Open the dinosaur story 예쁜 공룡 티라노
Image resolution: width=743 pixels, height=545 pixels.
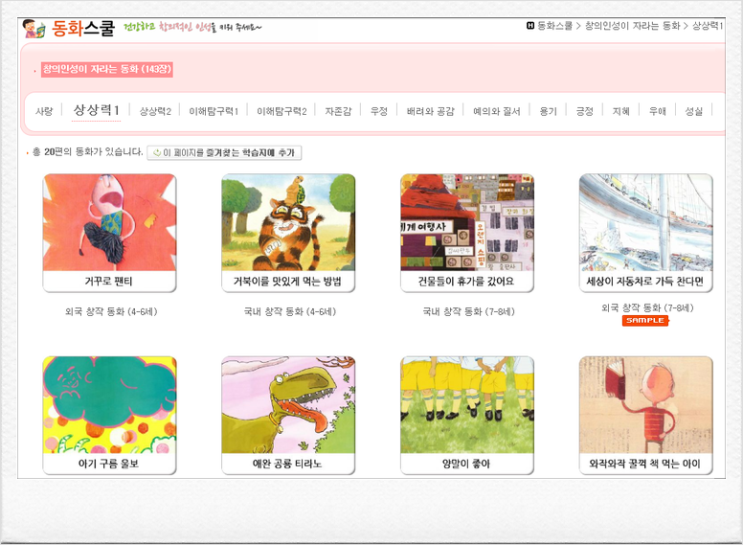pos(288,405)
